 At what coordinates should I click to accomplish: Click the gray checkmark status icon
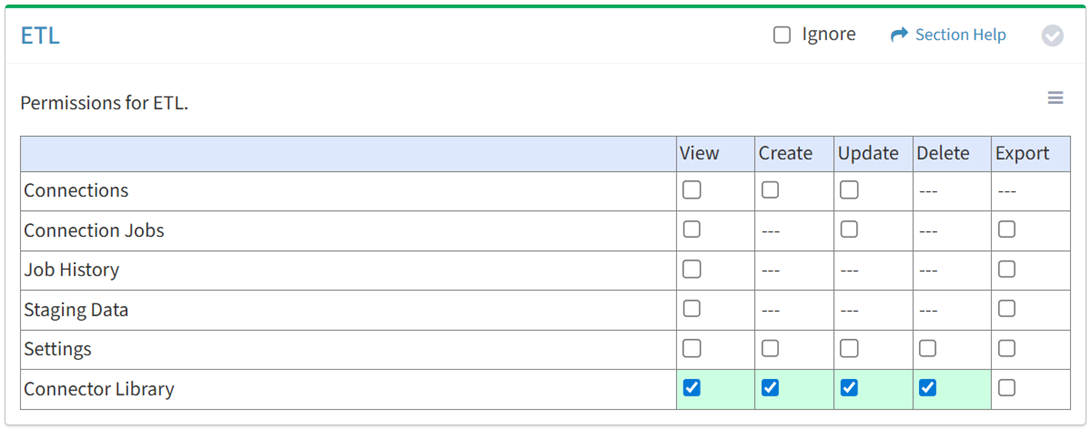tap(1052, 36)
